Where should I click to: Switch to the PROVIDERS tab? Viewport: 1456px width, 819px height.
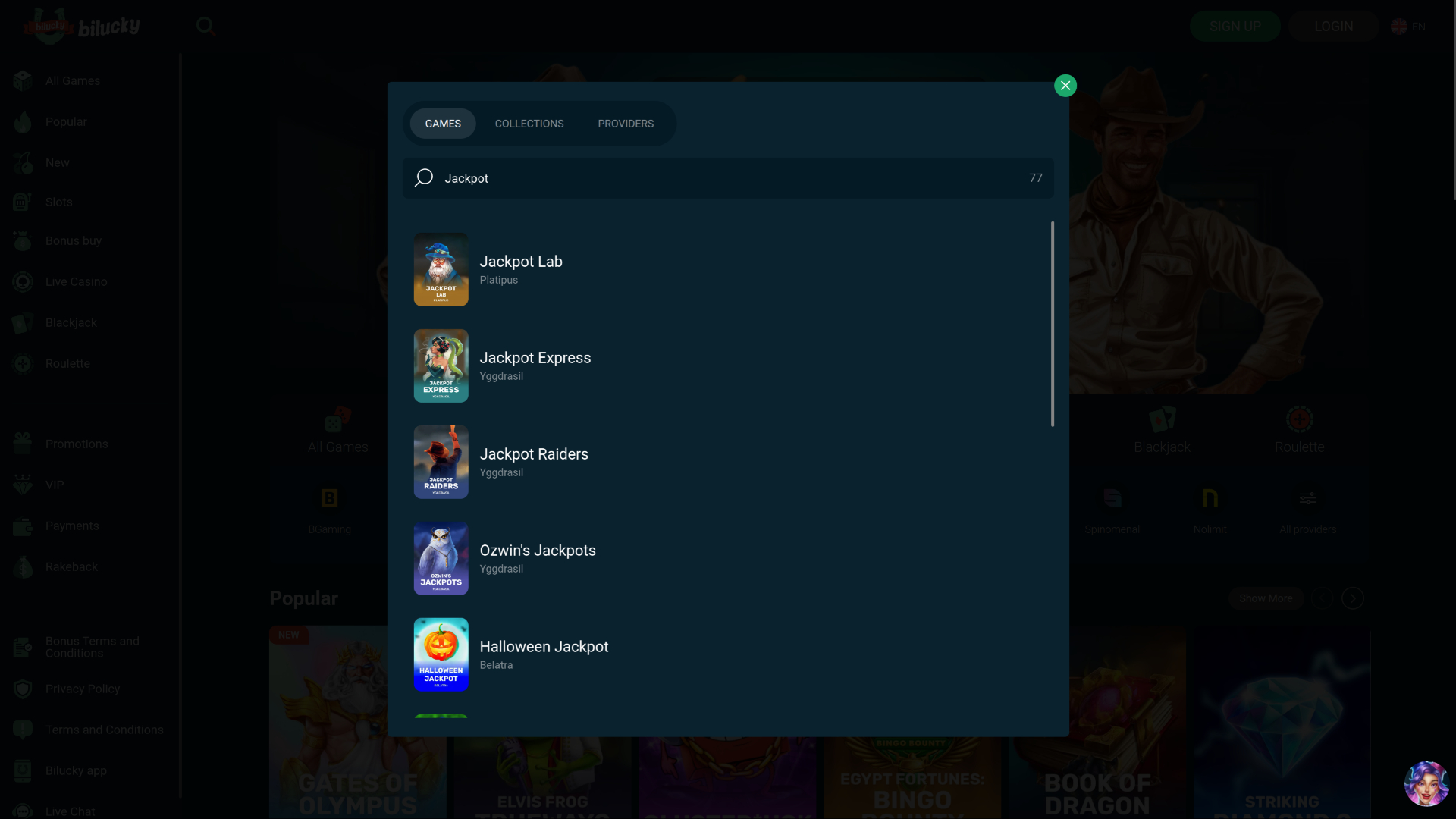(x=625, y=124)
